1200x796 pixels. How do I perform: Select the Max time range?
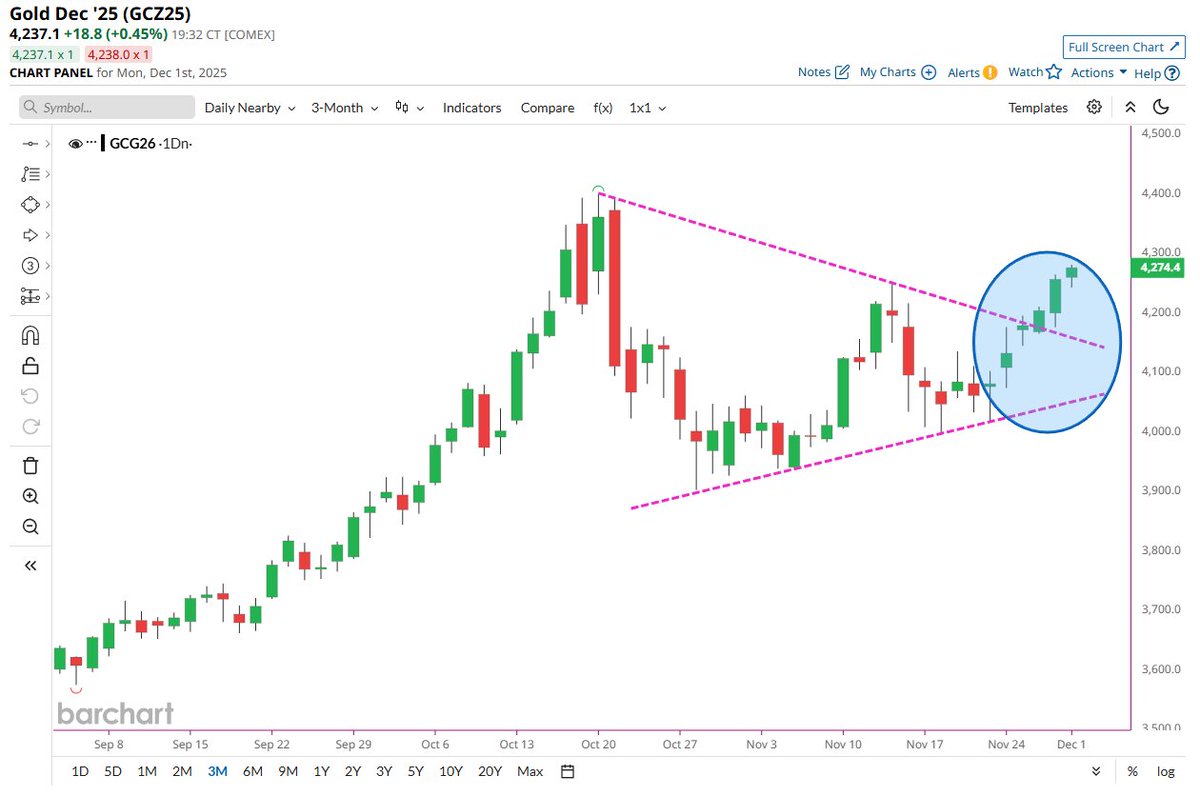[x=530, y=771]
